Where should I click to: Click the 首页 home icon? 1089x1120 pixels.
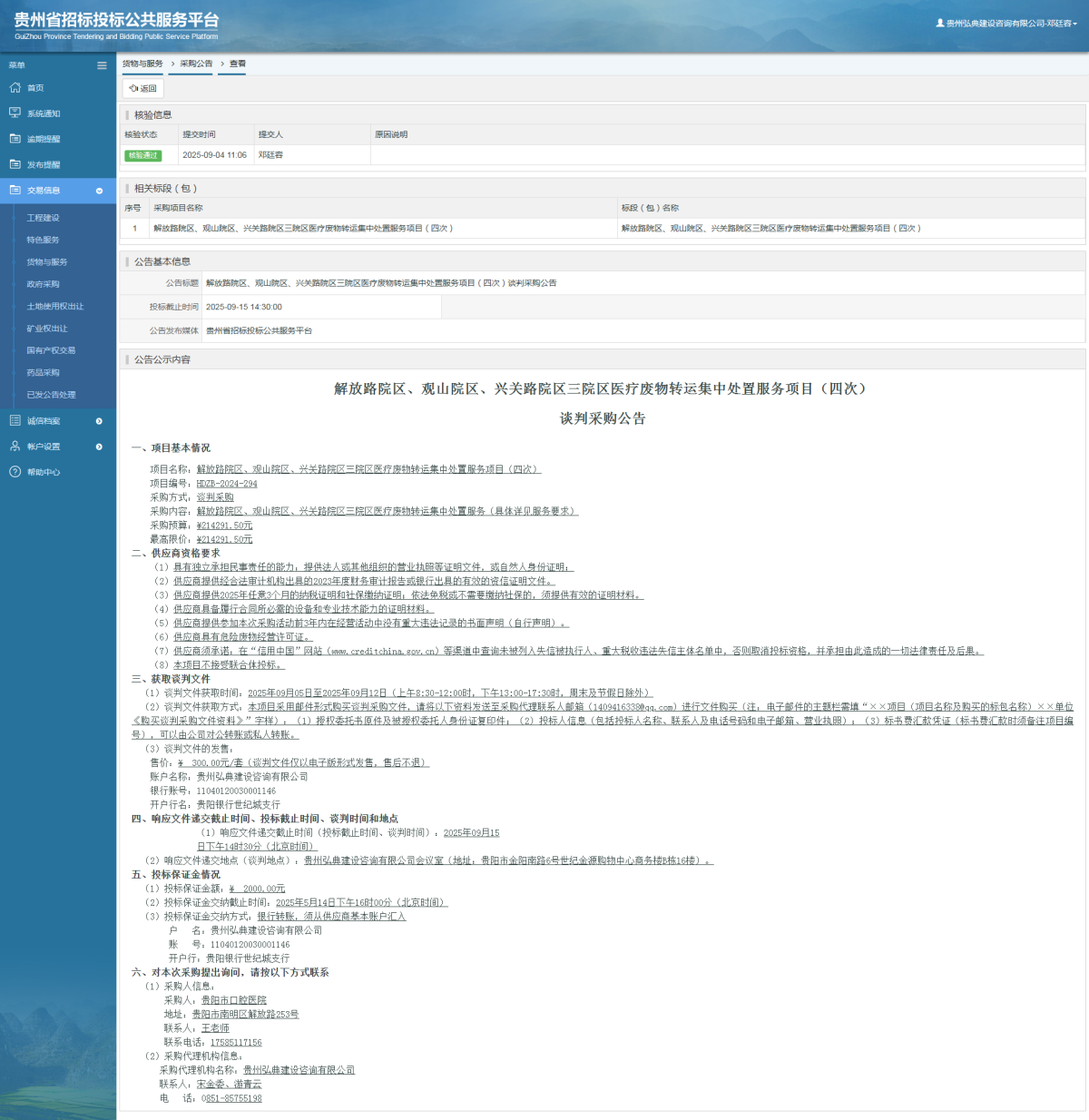(15, 88)
